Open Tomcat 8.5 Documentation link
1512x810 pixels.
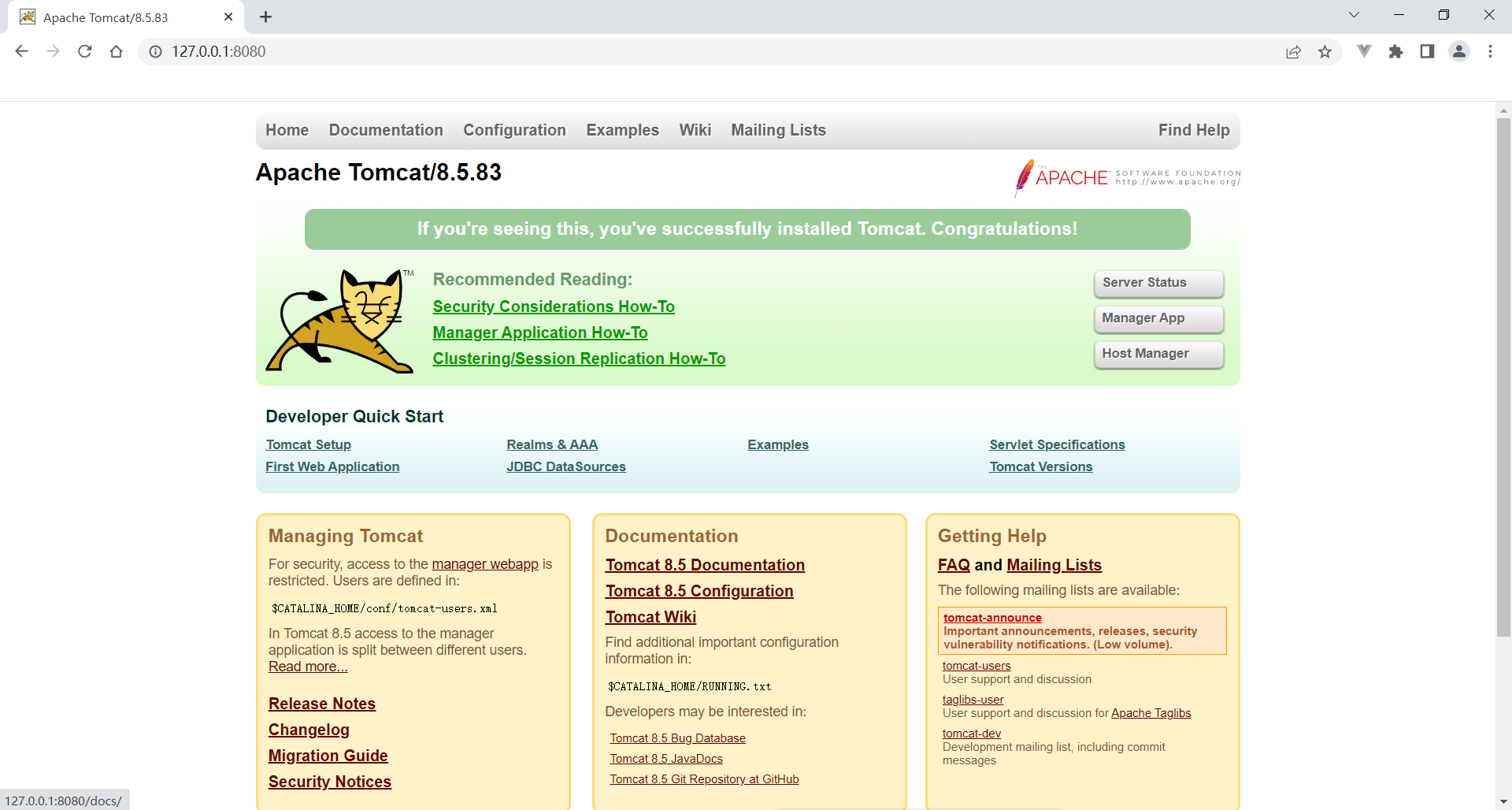click(x=705, y=565)
